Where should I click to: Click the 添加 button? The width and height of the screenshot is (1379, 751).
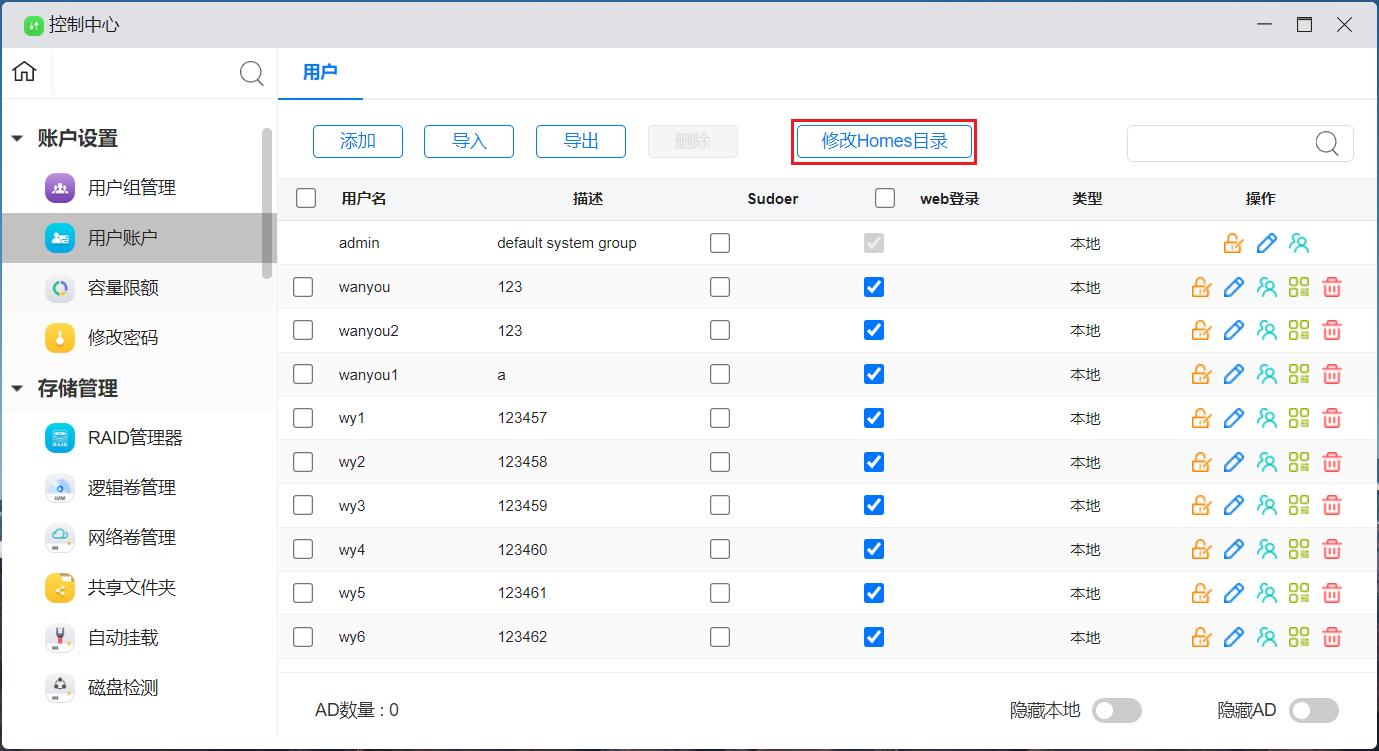coord(358,141)
